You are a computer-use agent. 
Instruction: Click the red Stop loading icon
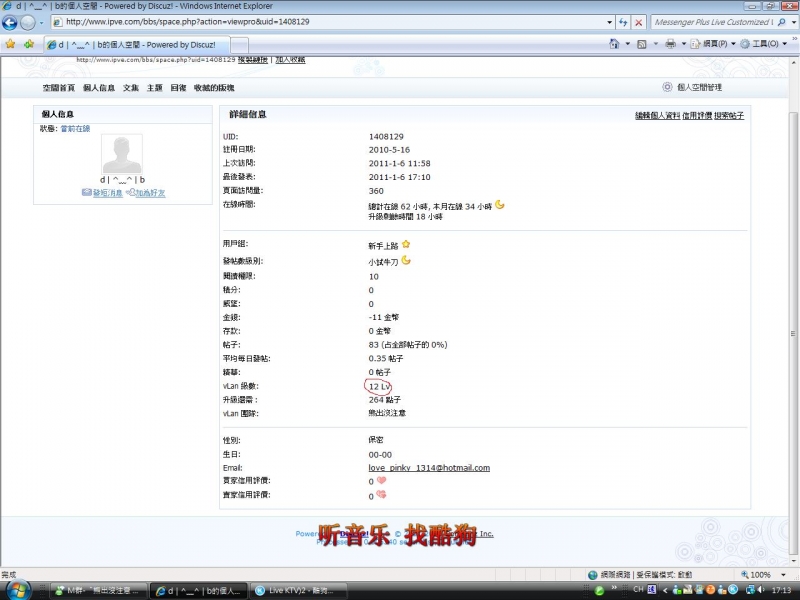638,22
